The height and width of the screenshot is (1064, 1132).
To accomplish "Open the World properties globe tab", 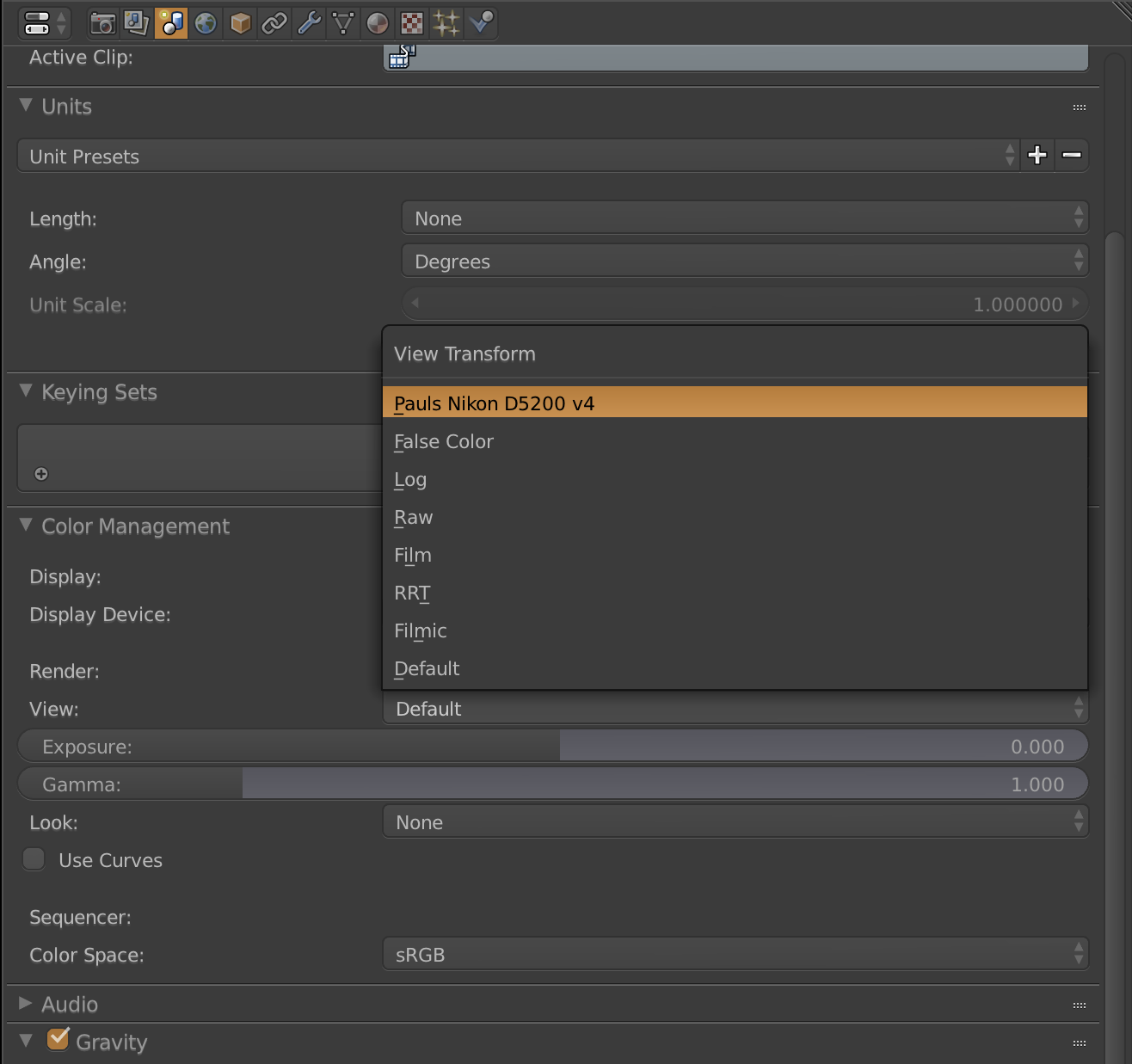I will [x=206, y=23].
